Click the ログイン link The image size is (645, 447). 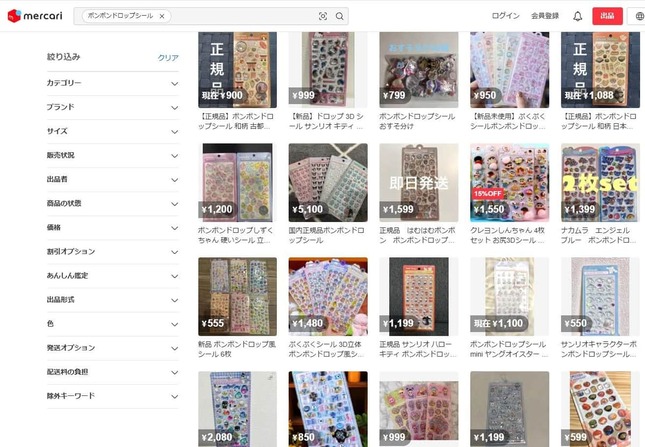click(x=506, y=16)
